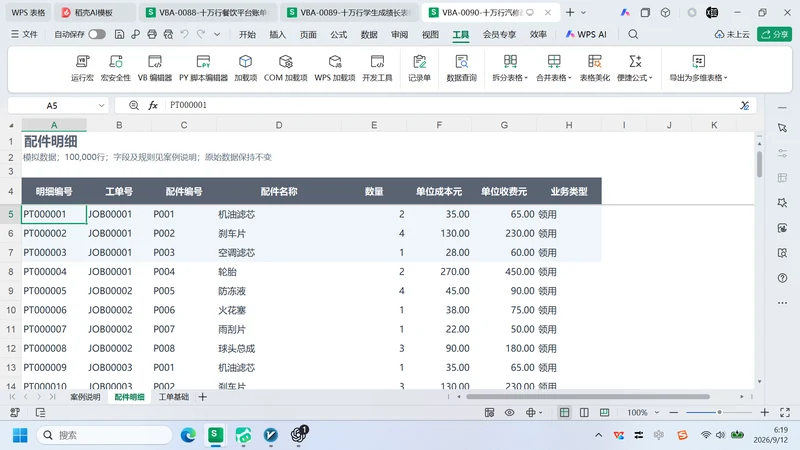Viewport: 800px width, 450px height.
Task: Open the 工单基础 sheet tab
Action: coord(173,397)
